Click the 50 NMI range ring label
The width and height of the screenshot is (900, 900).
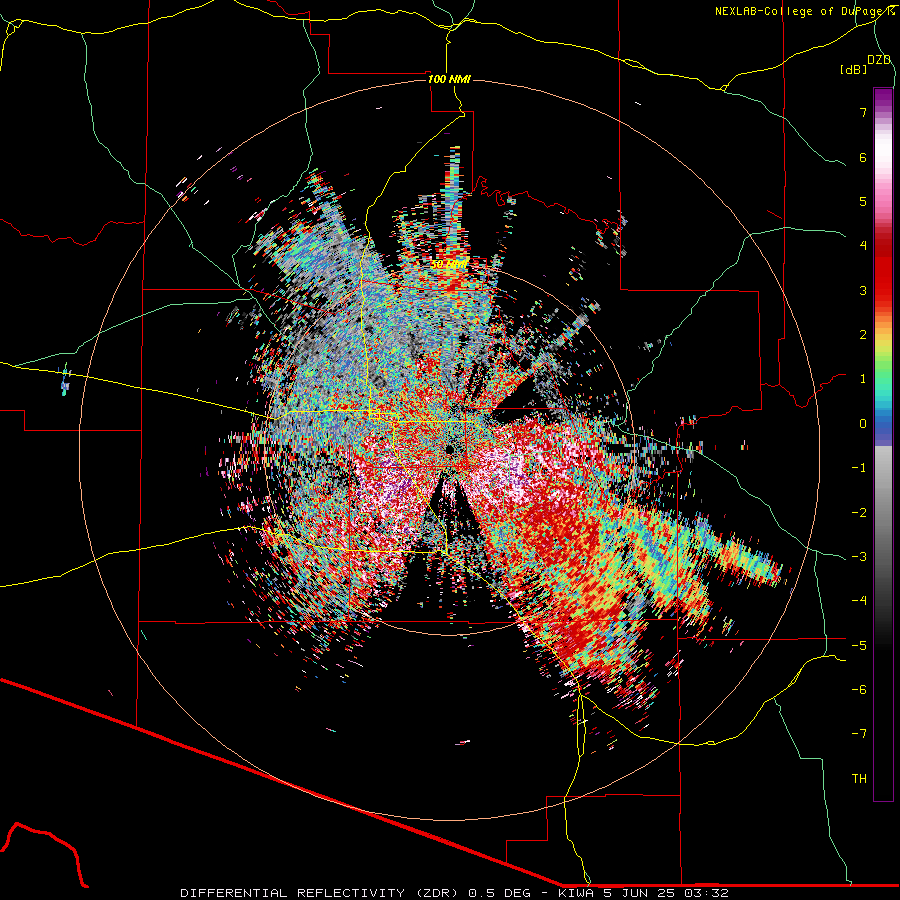(449, 265)
